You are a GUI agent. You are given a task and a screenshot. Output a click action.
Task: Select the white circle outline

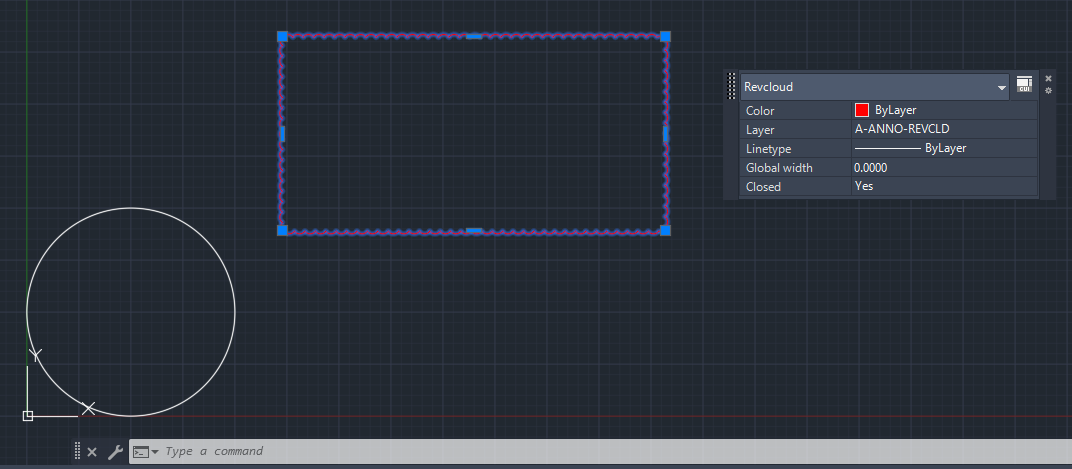tap(131, 208)
